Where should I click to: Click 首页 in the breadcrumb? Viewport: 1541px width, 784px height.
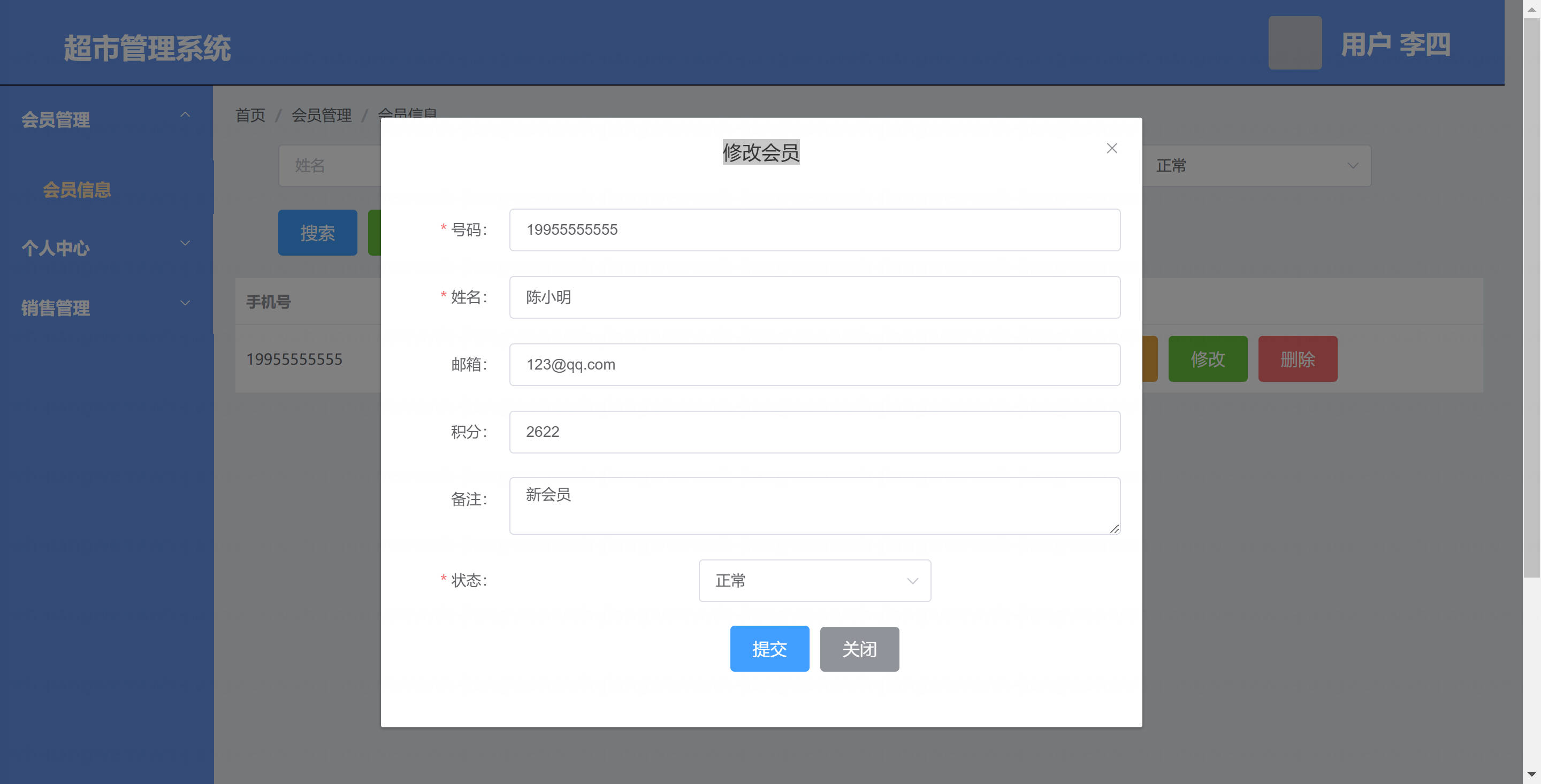click(250, 115)
